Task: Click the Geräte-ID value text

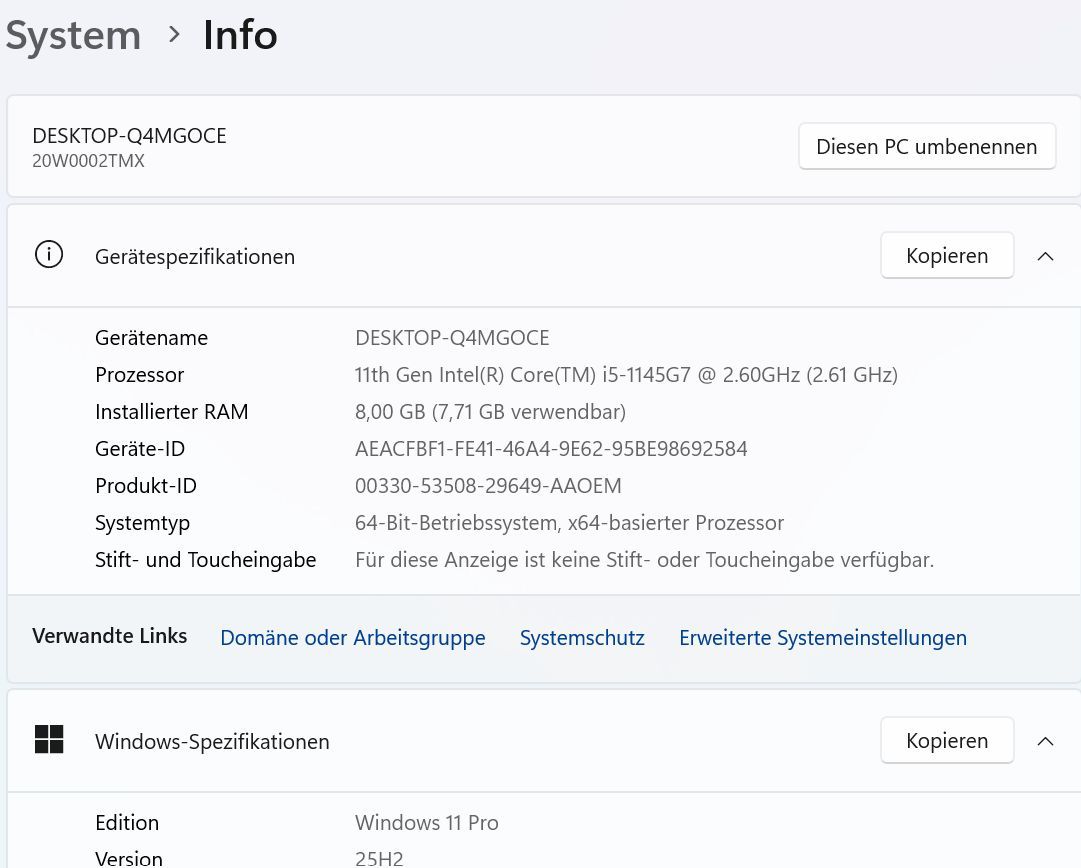Action: [x=551, y=449]
